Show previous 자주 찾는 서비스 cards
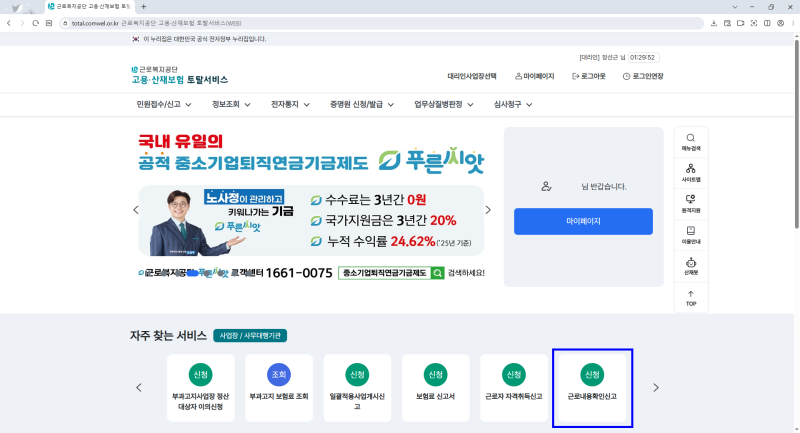800x433 pixels. (x=139, y=388)
